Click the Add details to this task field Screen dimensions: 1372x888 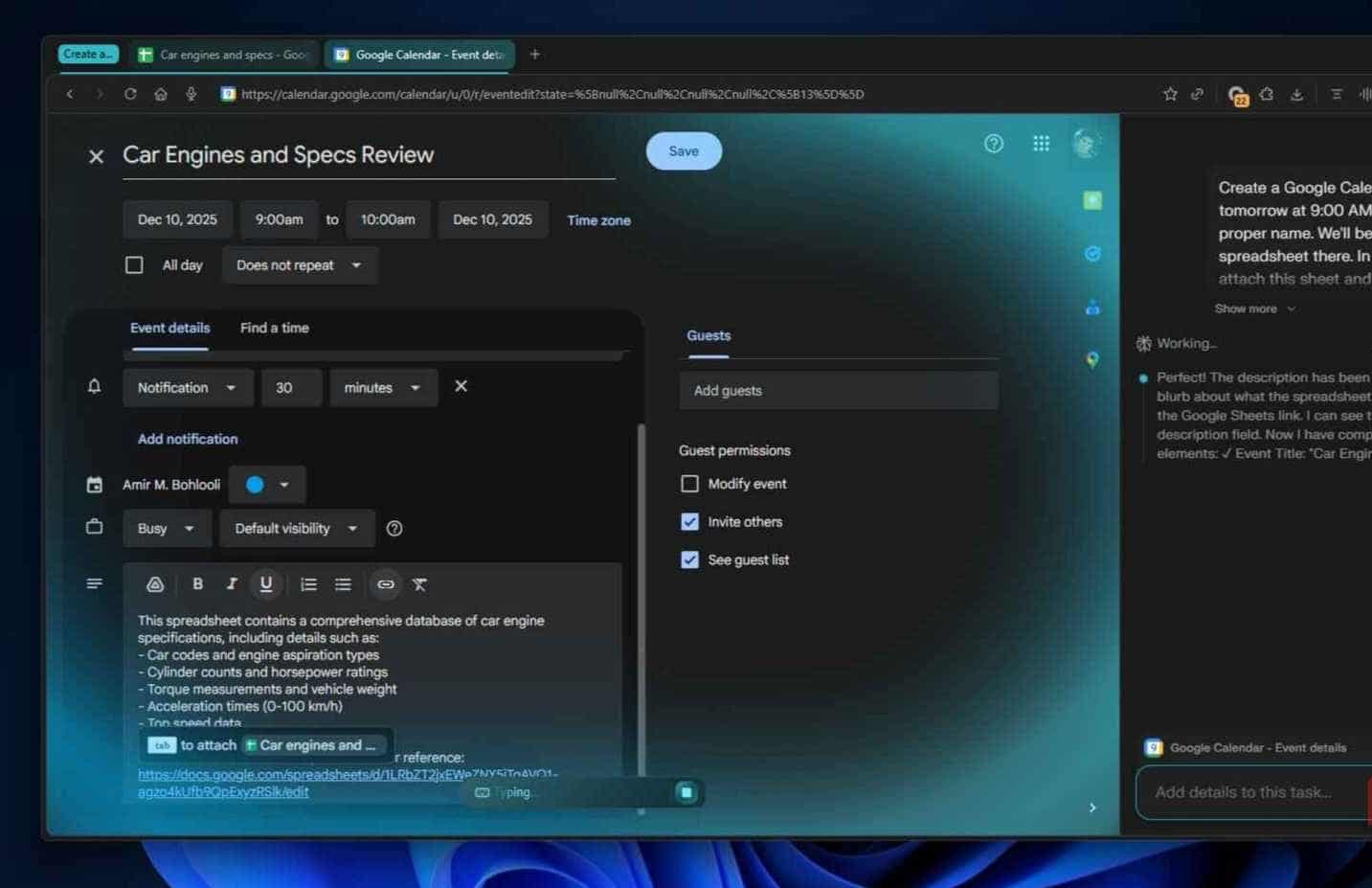[x=1254, y=792]
